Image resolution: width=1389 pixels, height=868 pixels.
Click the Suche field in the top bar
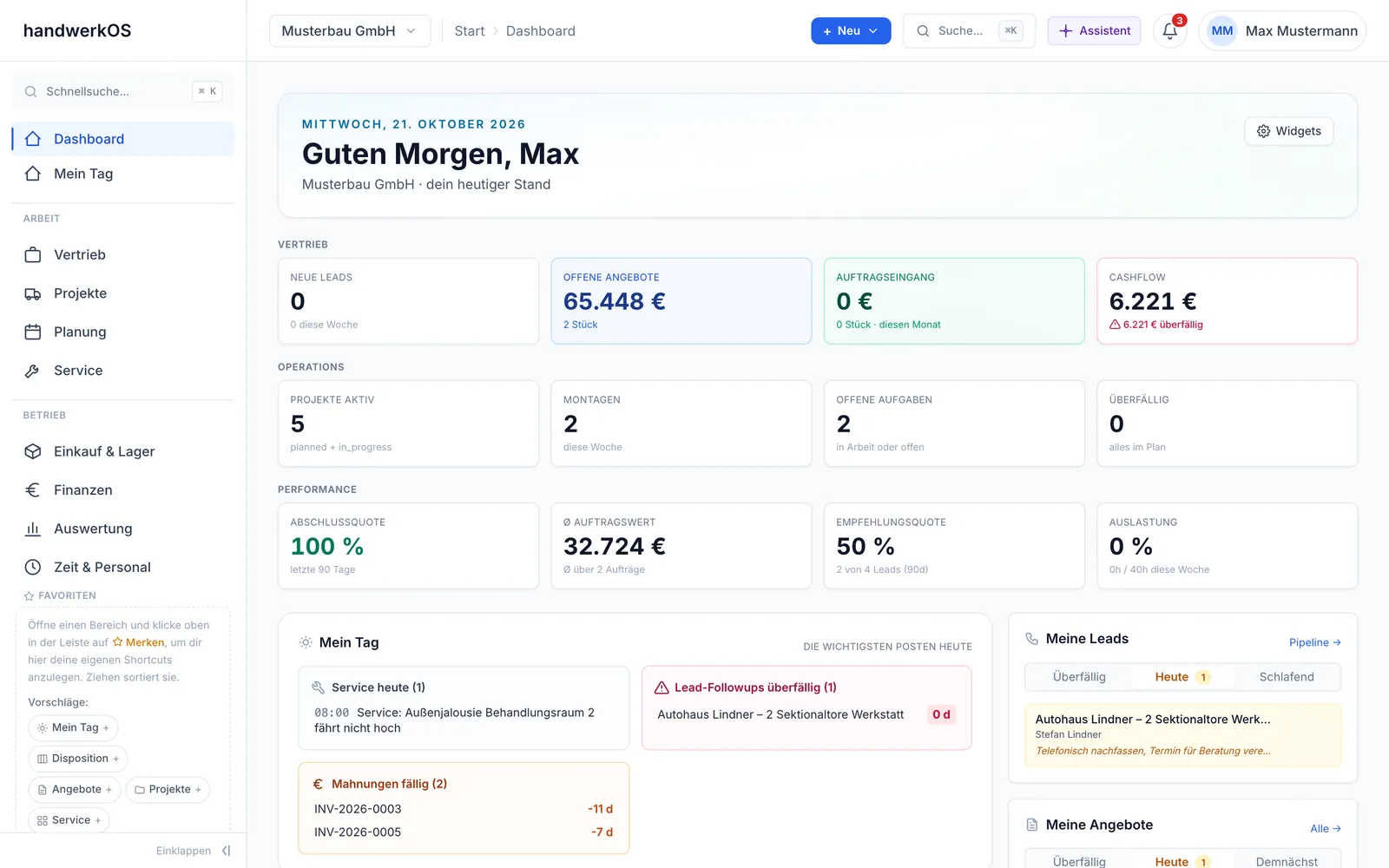[x=969, y=31]
